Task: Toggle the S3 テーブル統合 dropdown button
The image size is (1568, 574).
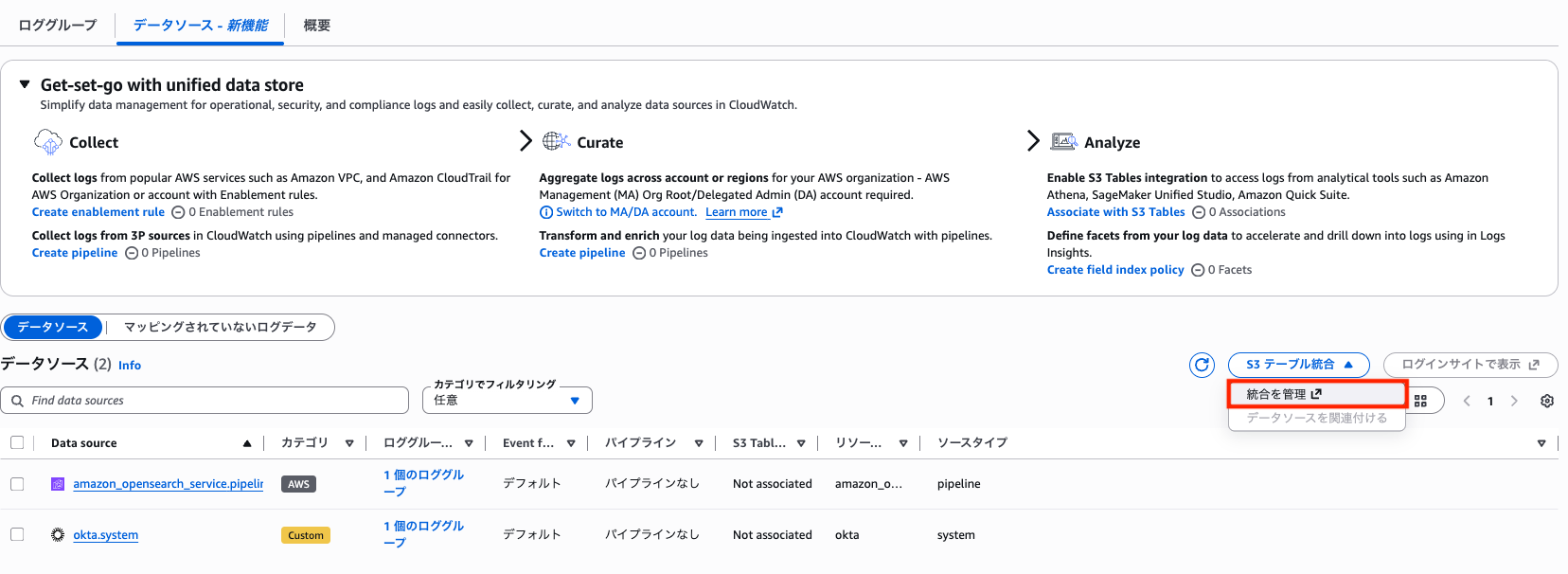Action: pos(1298,365)
